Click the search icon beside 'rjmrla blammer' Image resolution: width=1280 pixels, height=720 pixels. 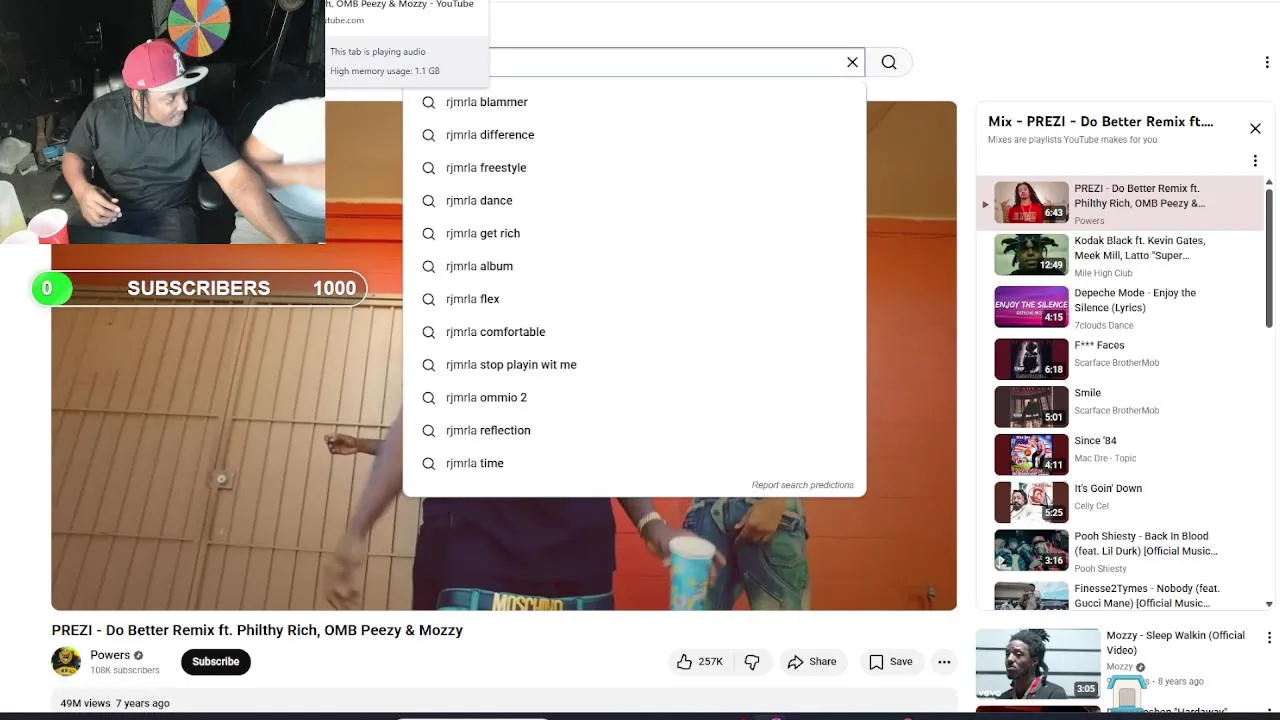tap(428, 102)
